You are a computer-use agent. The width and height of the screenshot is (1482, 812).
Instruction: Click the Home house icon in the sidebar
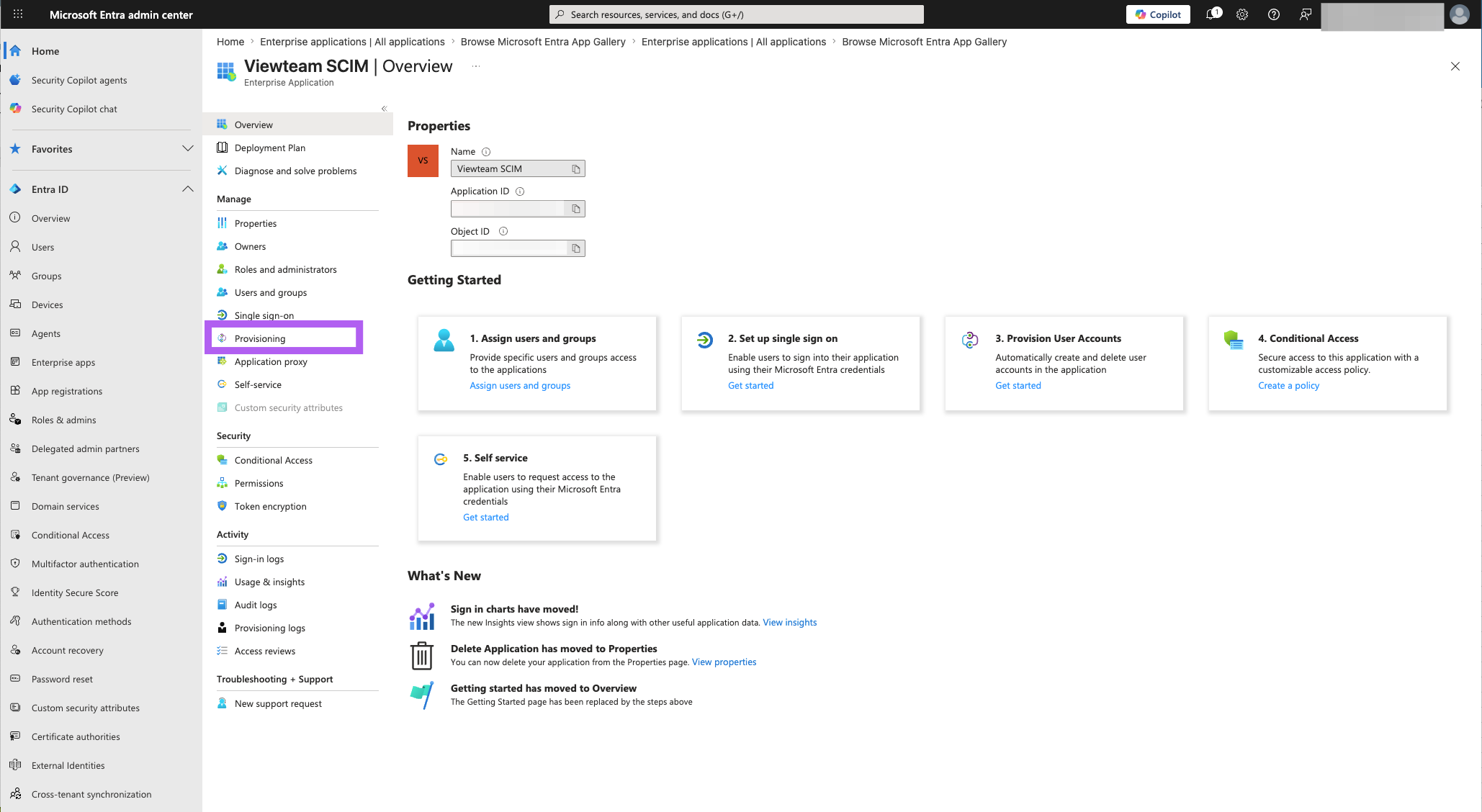pyautogui.click(x=15, y=51)
